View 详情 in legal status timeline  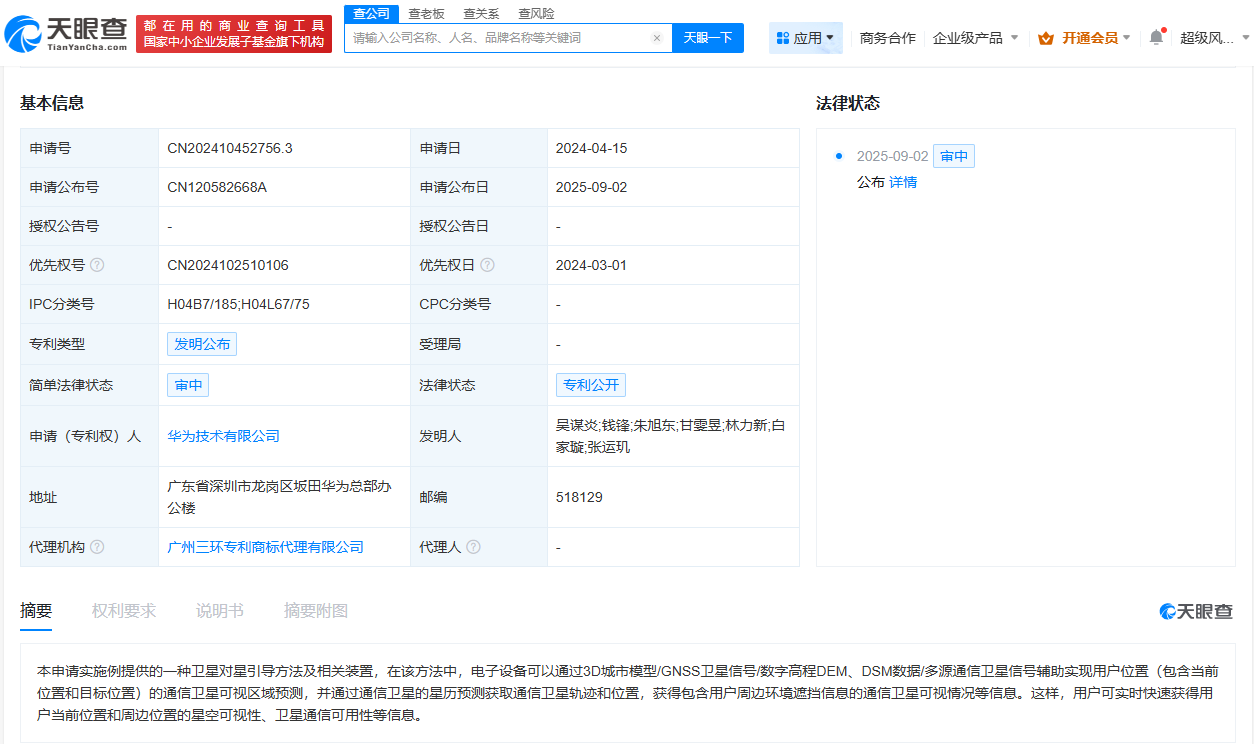(x=903, y=182)
